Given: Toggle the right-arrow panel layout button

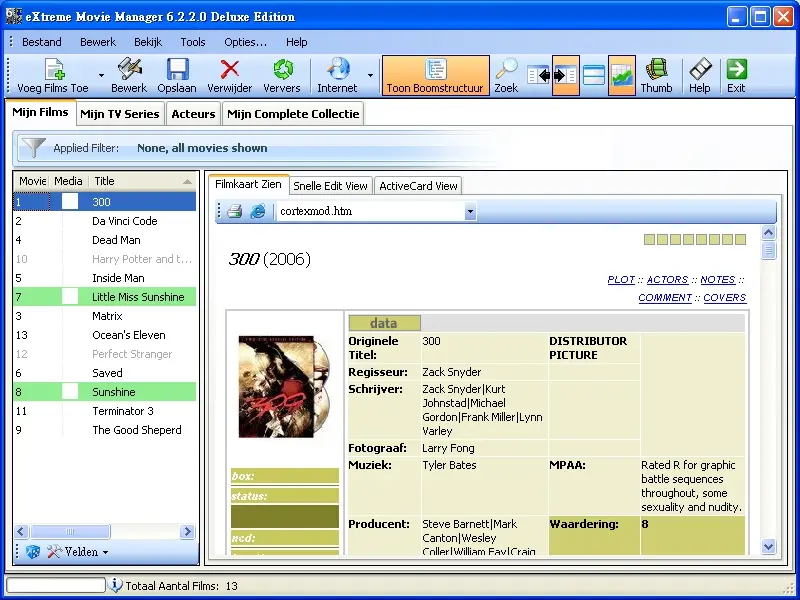Looking at the screenshot, I should (566, 76).
